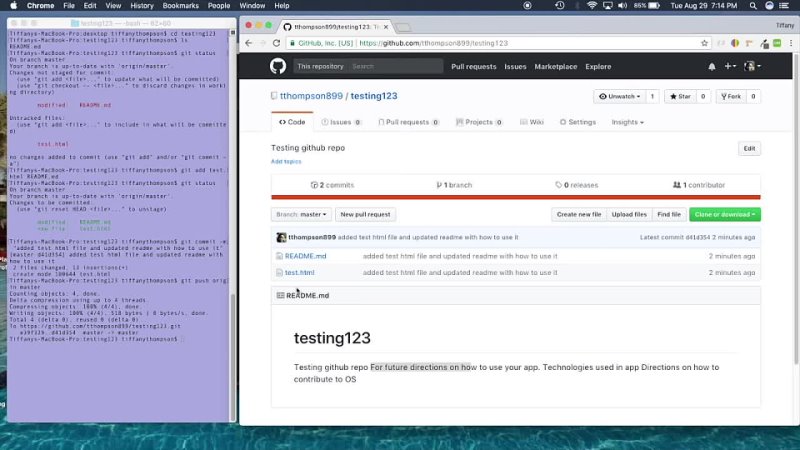Viewport: 800px width, 450px height.
Task: Click the tthompson899 owner link
Action: [x=311, y=96]
